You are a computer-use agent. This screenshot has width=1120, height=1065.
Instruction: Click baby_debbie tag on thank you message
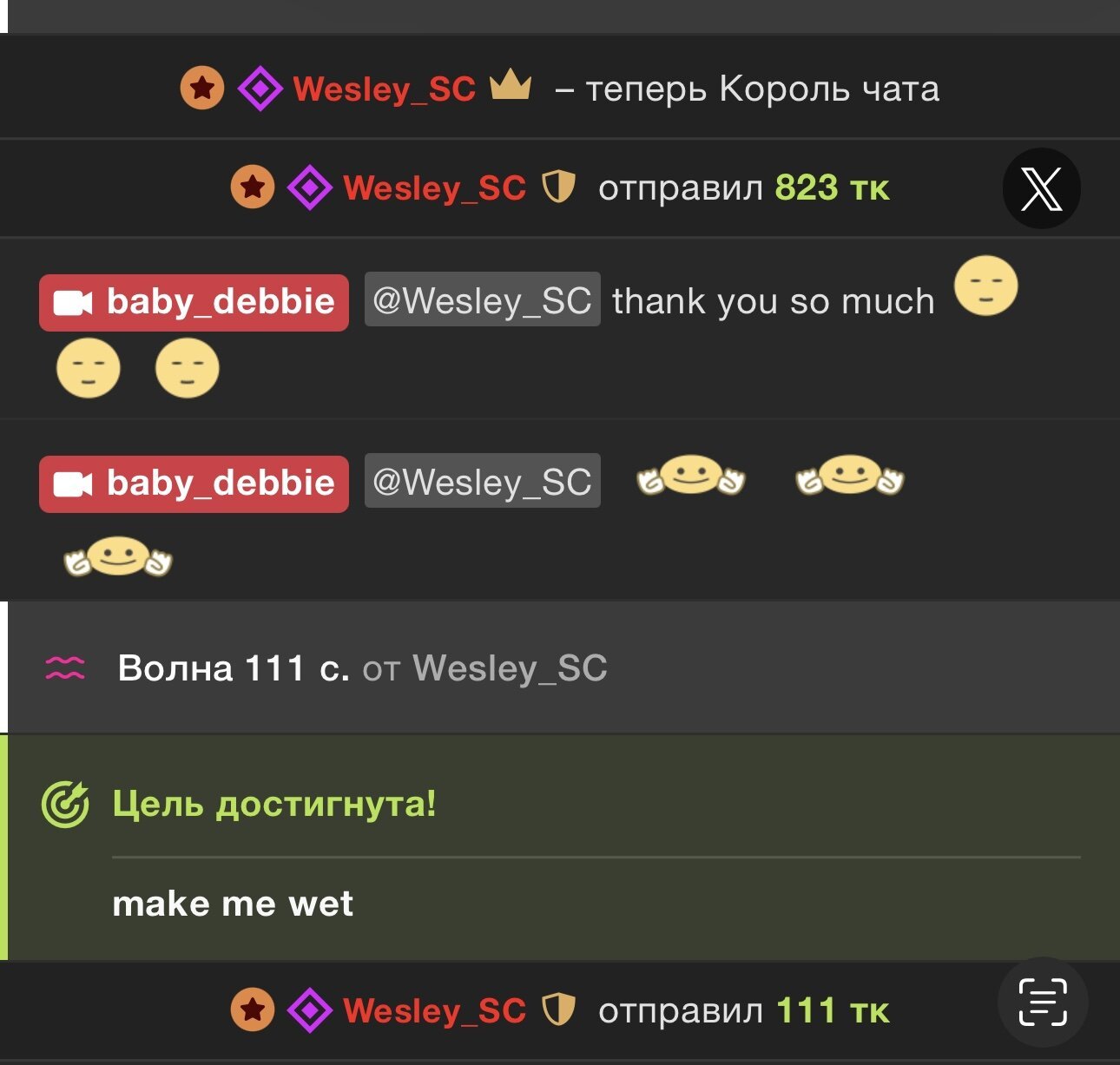pos(194,302)
